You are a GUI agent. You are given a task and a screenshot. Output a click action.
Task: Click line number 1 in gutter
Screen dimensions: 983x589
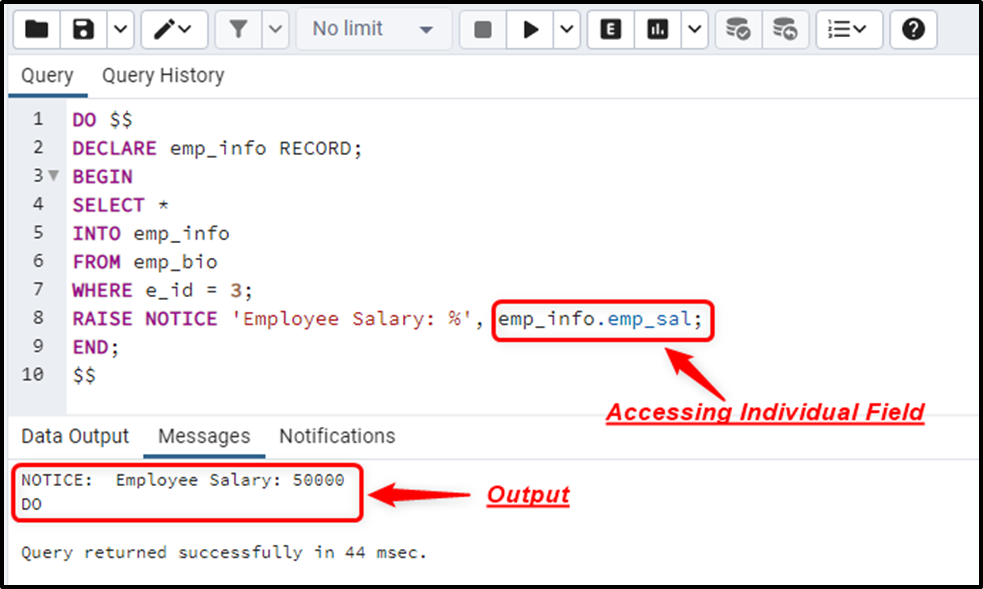coord(38,118)
